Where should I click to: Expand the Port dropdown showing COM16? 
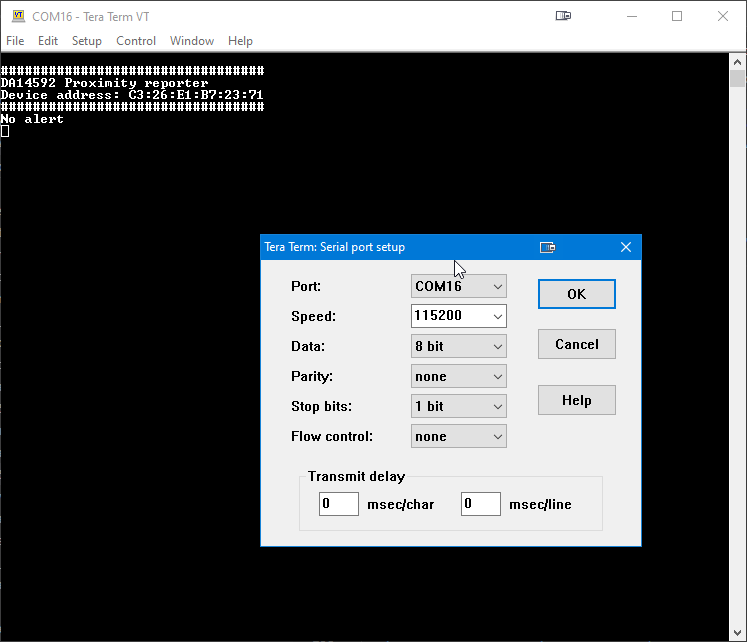coord(459,286)
